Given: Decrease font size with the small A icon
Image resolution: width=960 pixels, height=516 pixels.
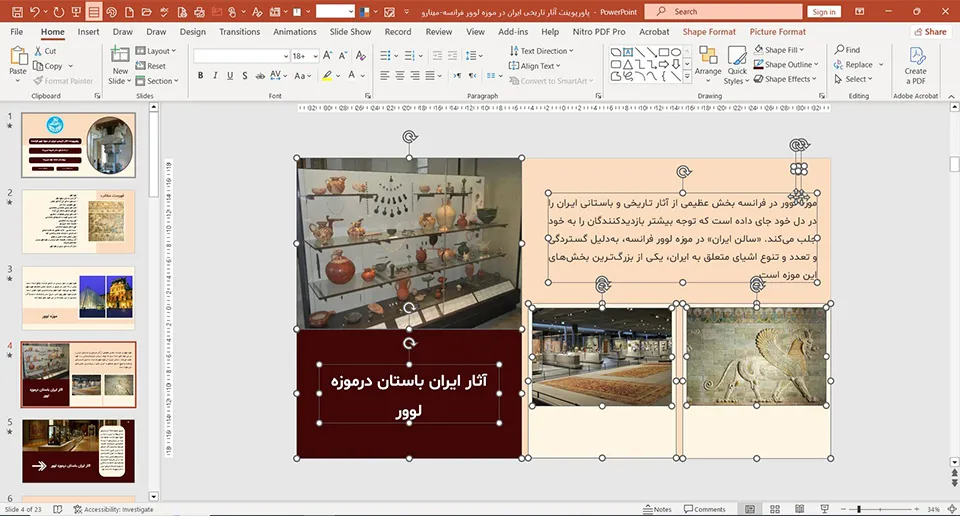Looking at the screenshot, I should tap(343, 56).
